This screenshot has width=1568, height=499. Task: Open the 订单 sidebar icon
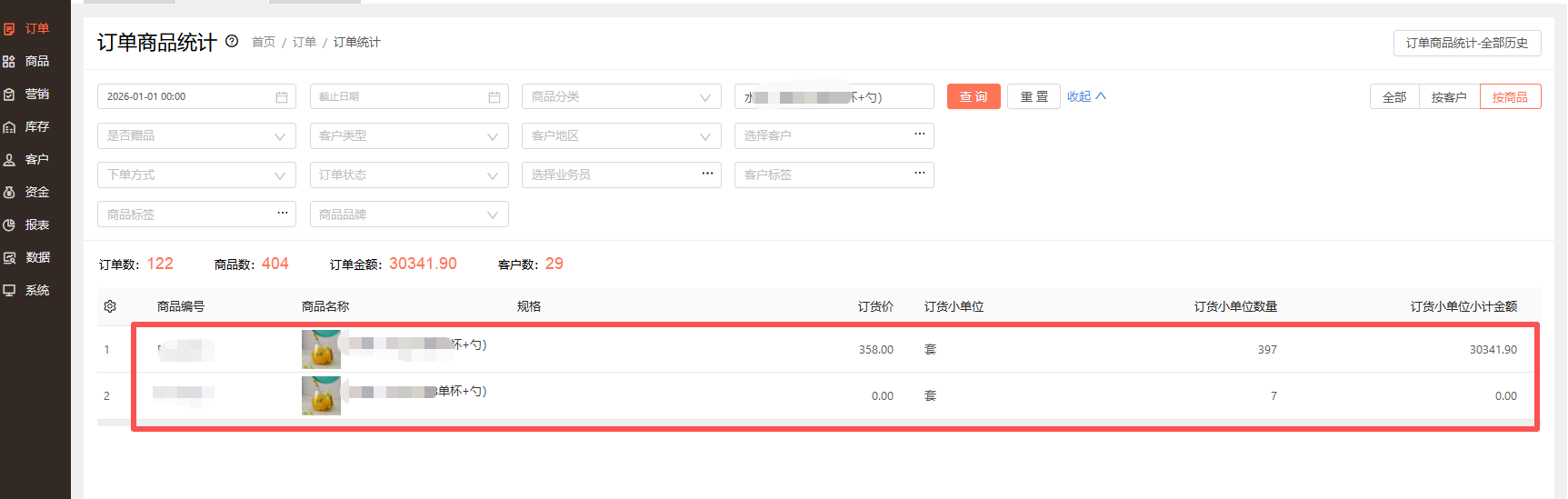9,29
